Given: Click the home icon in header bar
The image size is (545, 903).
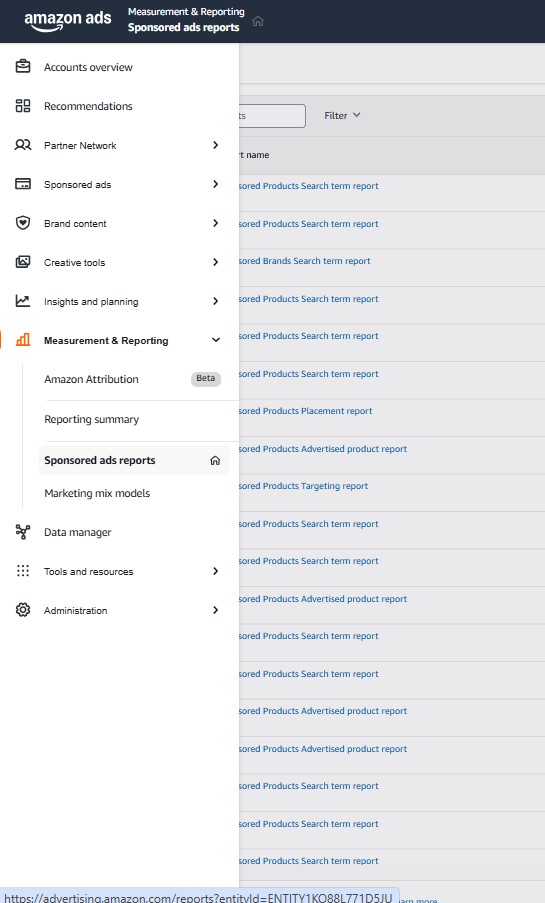Looking at the screenshot, I should [x=258, y=21].
